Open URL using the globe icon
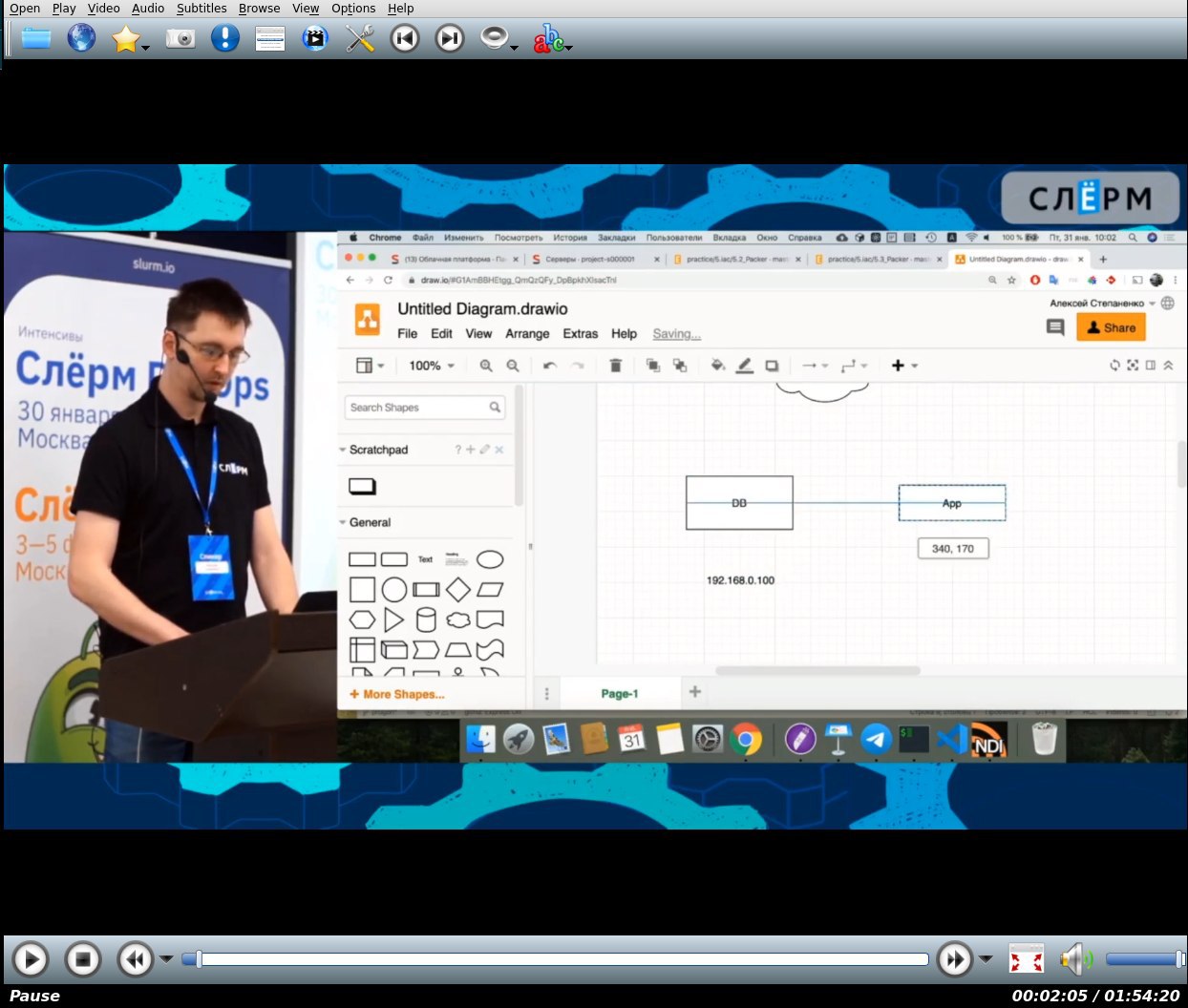 tap(81, 39)
